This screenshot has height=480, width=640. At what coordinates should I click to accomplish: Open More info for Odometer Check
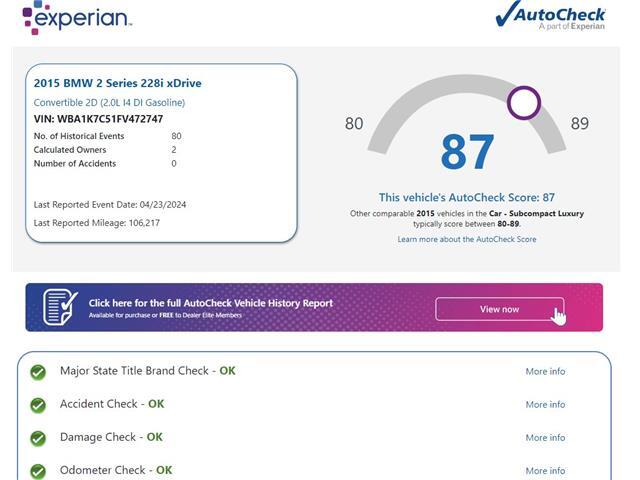point(545,471)
